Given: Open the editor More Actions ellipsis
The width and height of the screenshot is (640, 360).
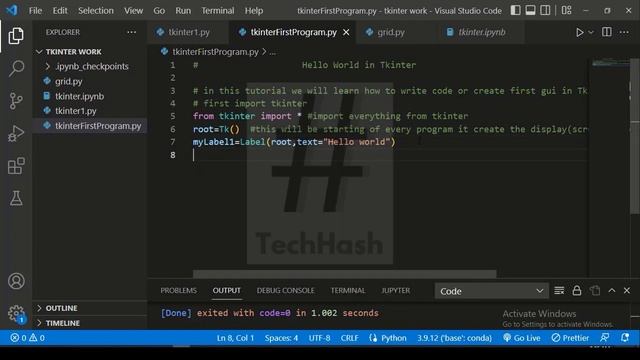Looking at the screenshot, I should coord(624,32).
